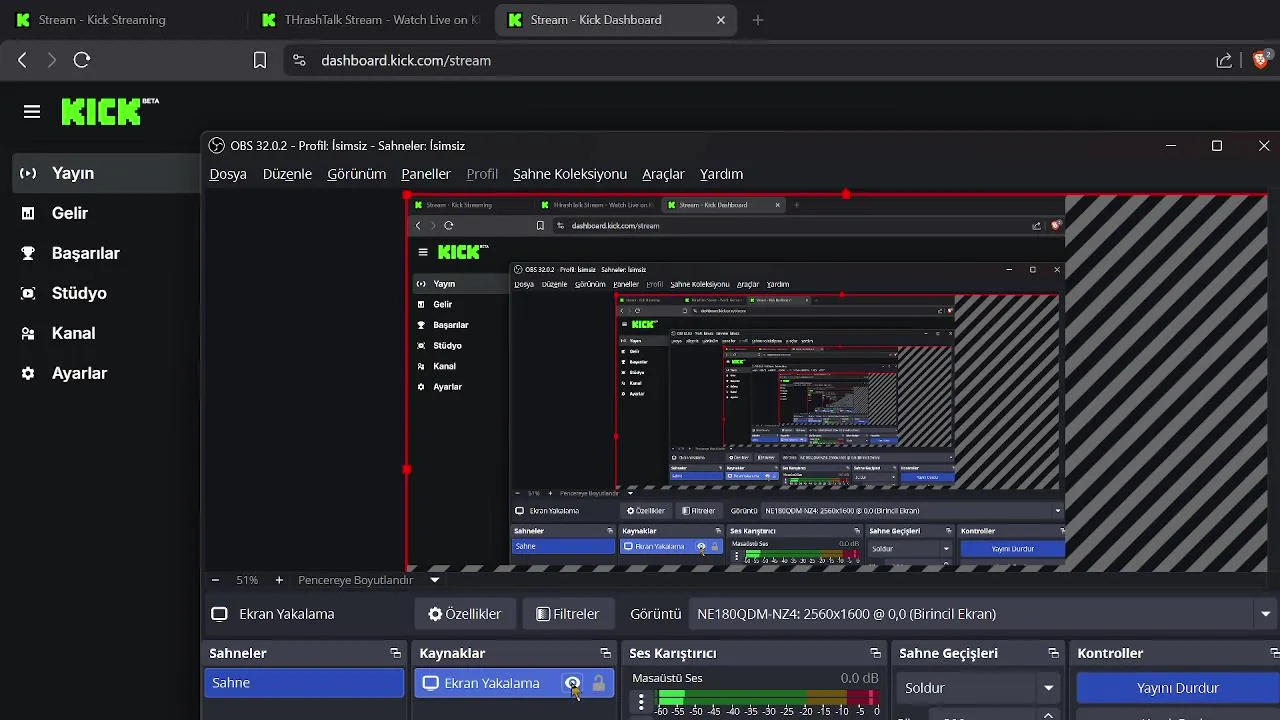
Task: Pop out the Ses Karıştırıcı dock
Action: [x=875, y=653]
